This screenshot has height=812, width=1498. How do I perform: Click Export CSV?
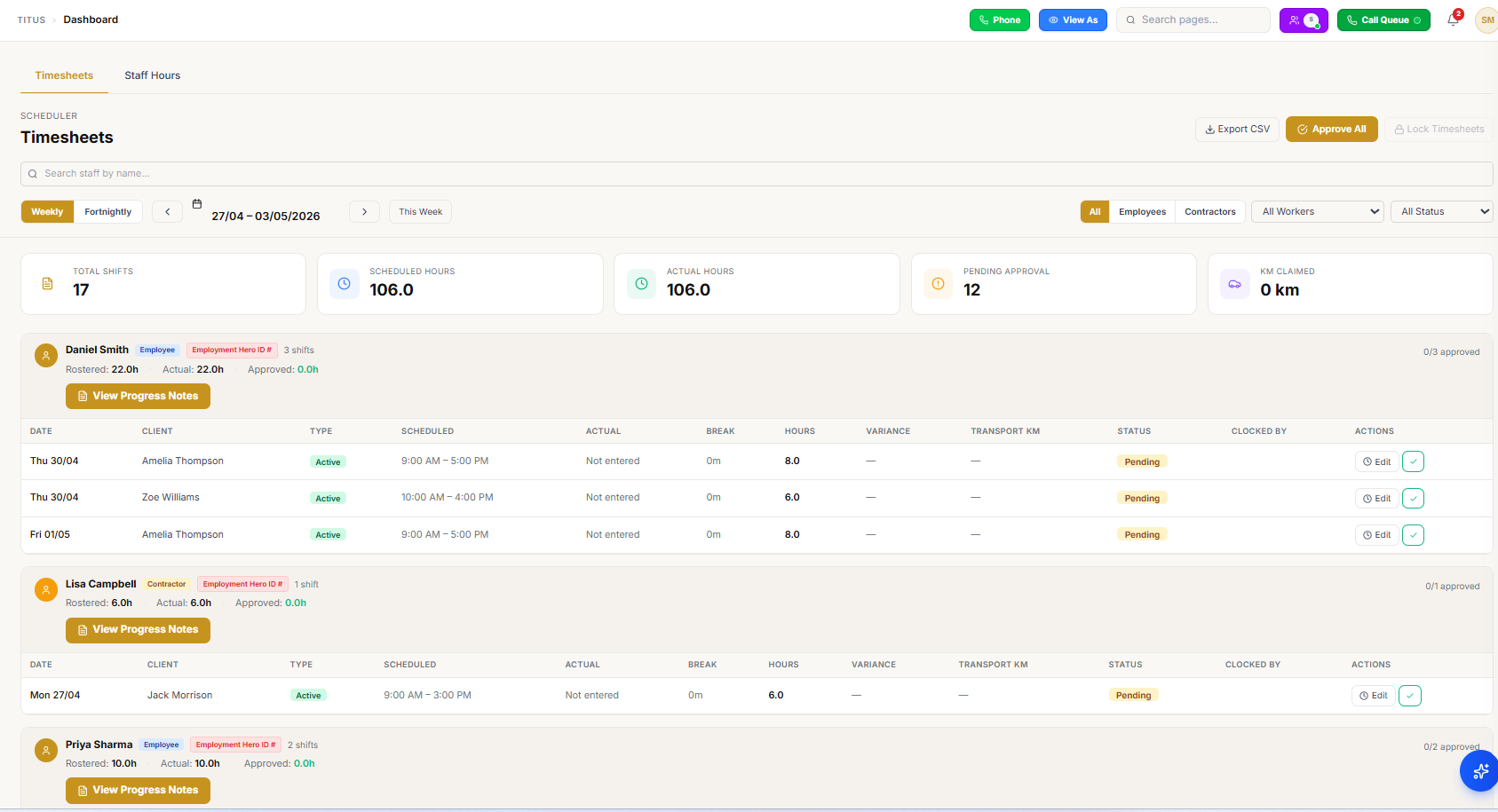click(x=1238, y=130)
